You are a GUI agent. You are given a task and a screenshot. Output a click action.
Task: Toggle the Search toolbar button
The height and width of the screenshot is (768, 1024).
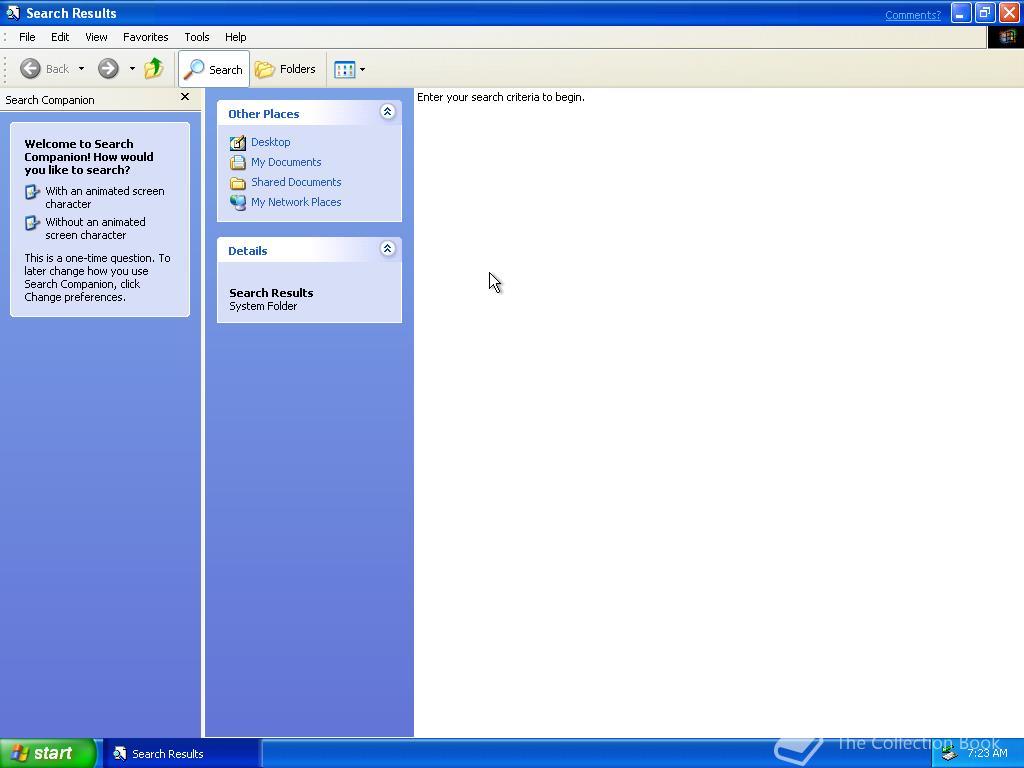(214, 69)
